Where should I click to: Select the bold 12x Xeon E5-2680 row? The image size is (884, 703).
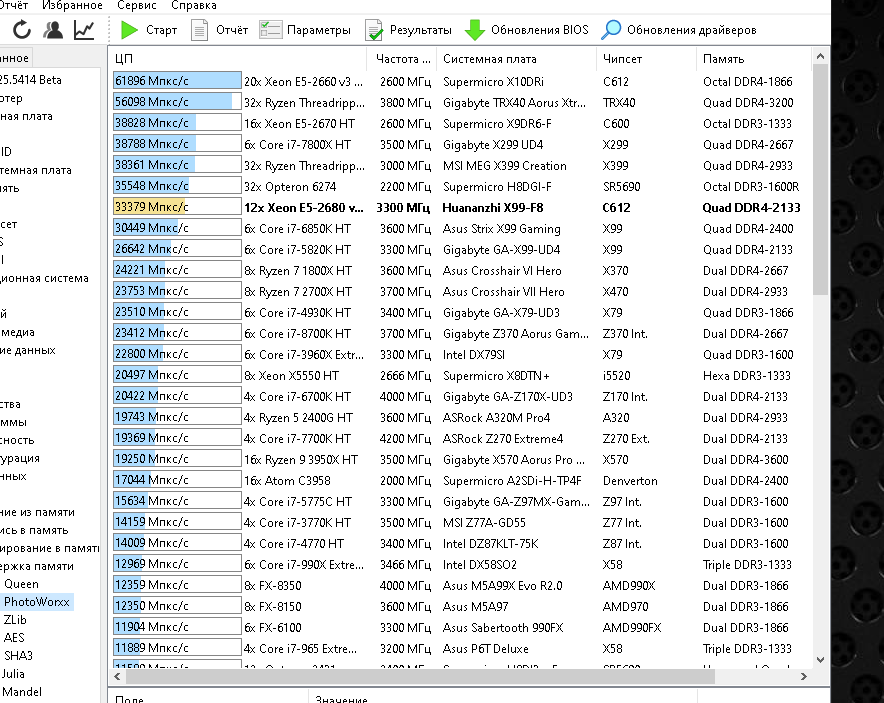(459, 207)
